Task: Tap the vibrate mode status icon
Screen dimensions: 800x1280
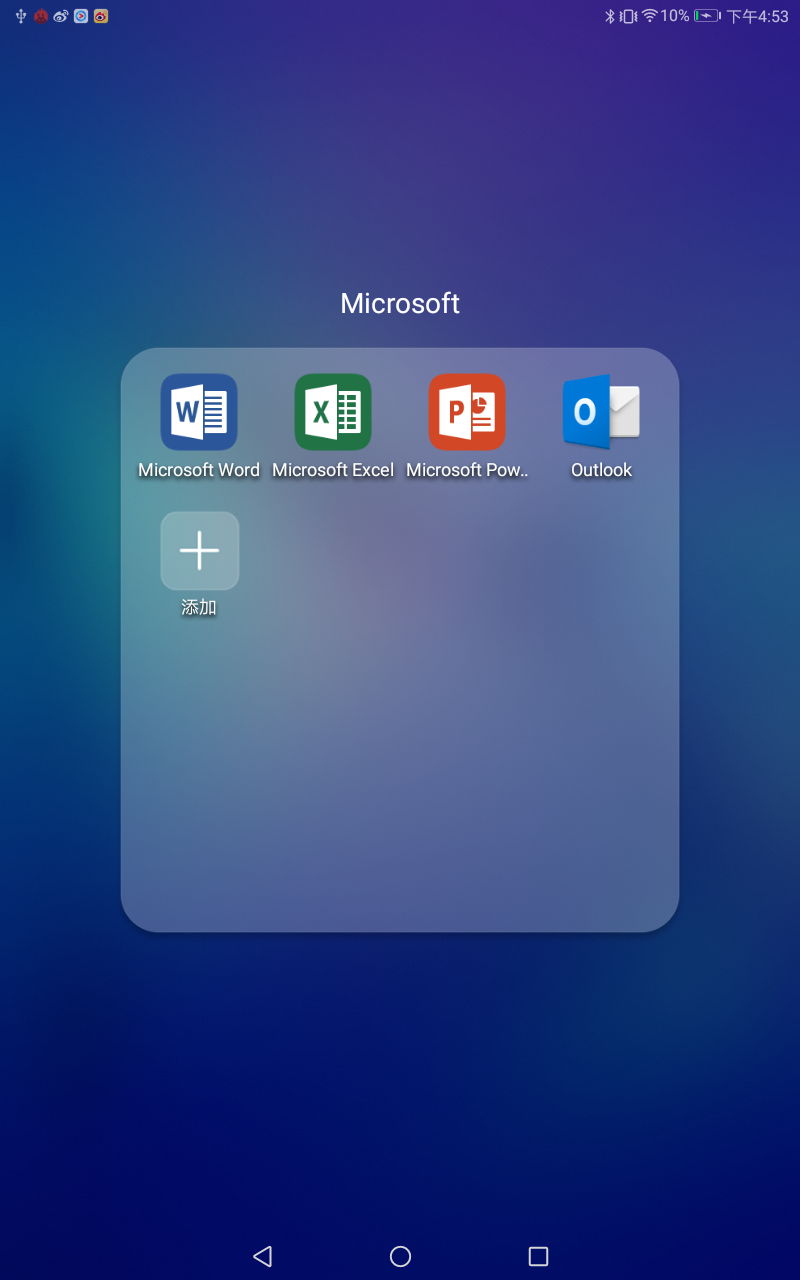Action: [628, 16]
